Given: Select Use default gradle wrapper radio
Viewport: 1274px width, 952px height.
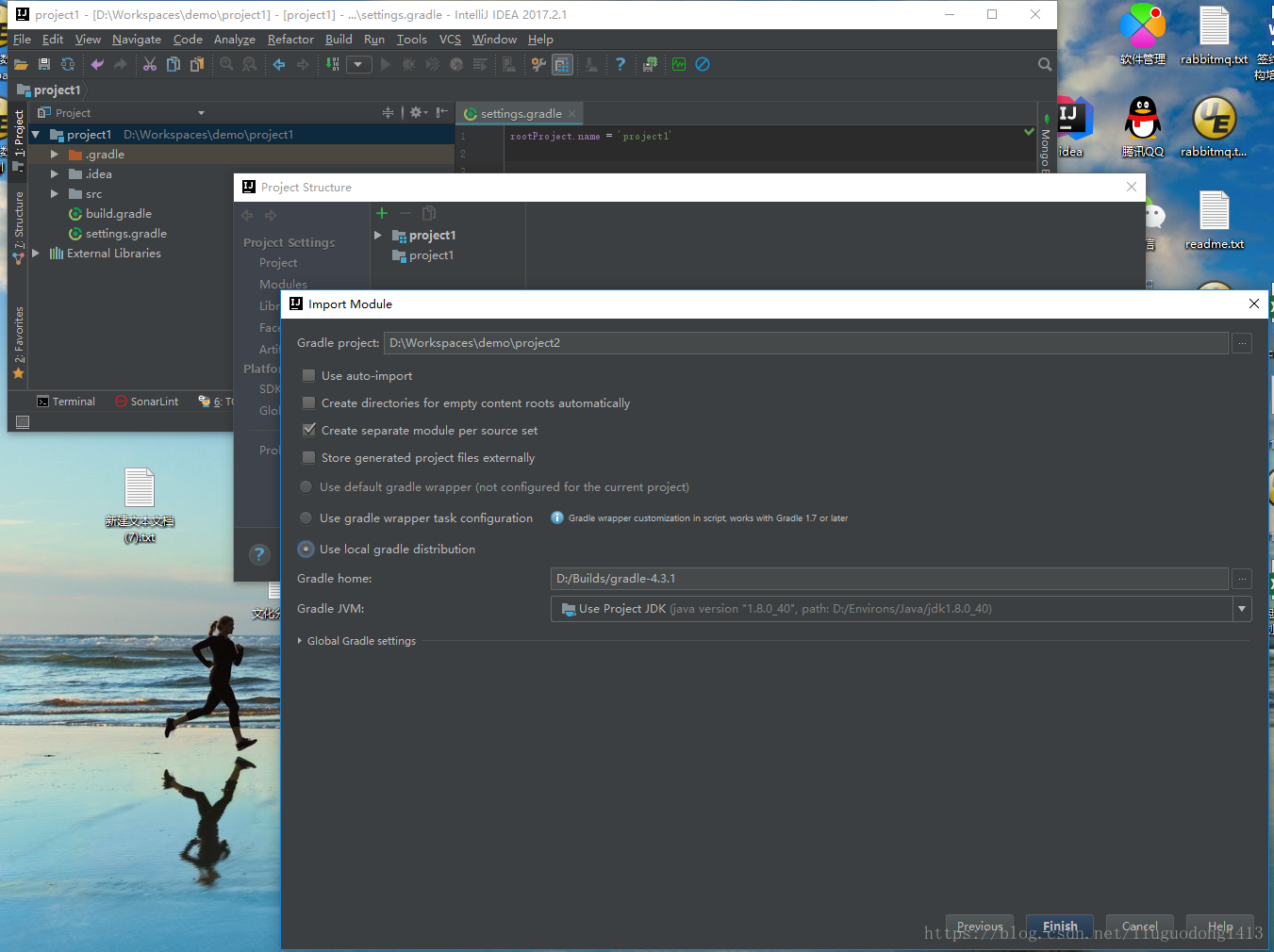Looking at the screenshot, I should pyautogui.click(x=306, y=487).
